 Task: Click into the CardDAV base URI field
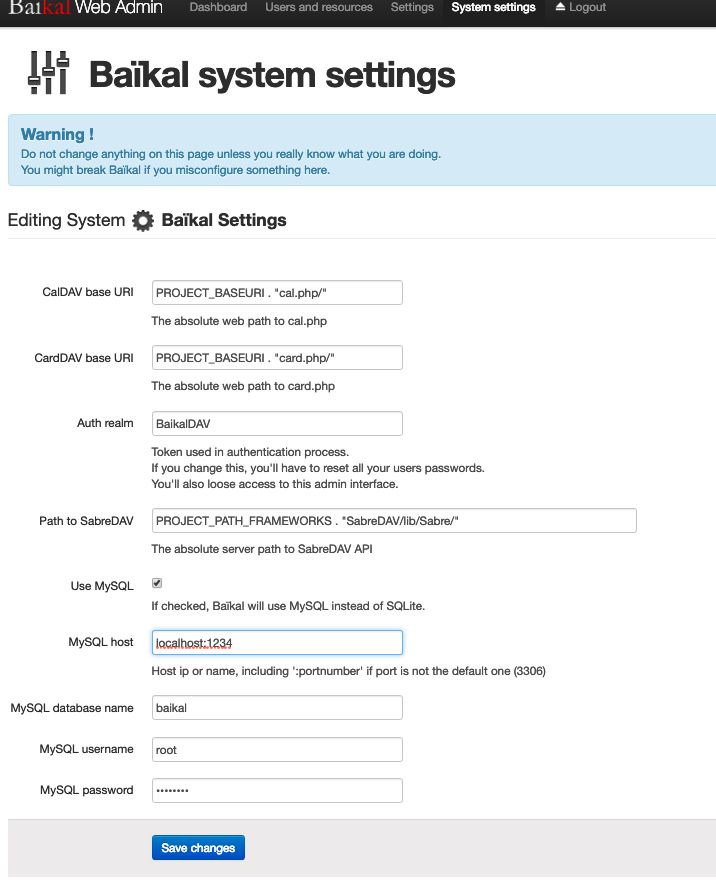coord(277,358)
